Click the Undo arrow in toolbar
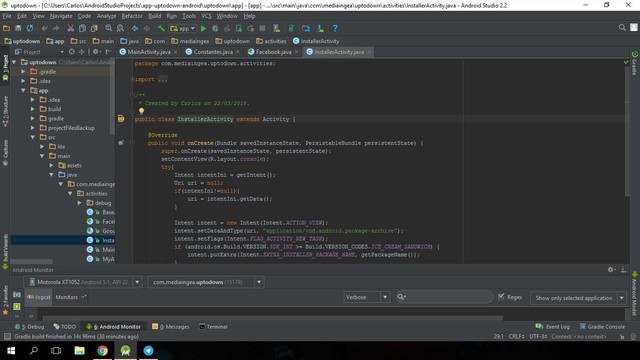 tap(44, 28)
